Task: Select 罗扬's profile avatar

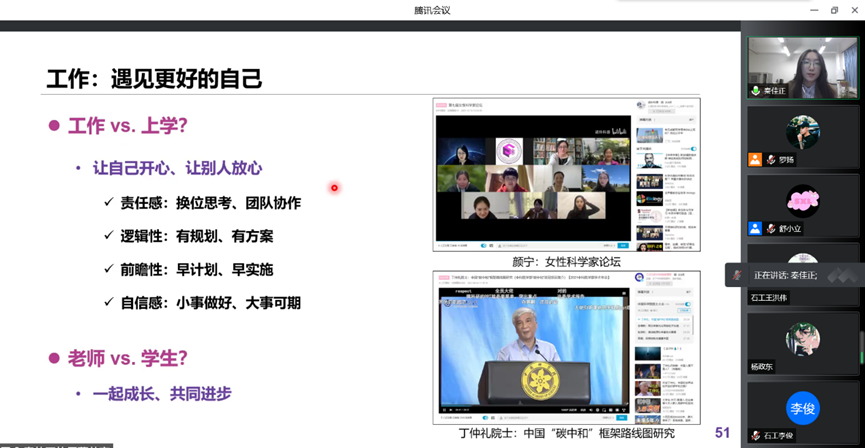Action: pos(802,131)
